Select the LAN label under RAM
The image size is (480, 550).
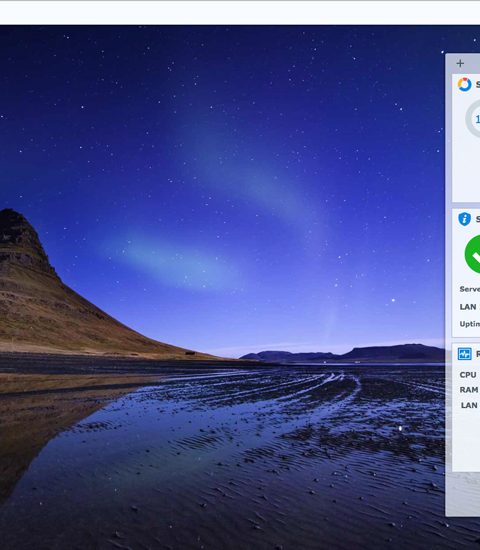(469, 405)
